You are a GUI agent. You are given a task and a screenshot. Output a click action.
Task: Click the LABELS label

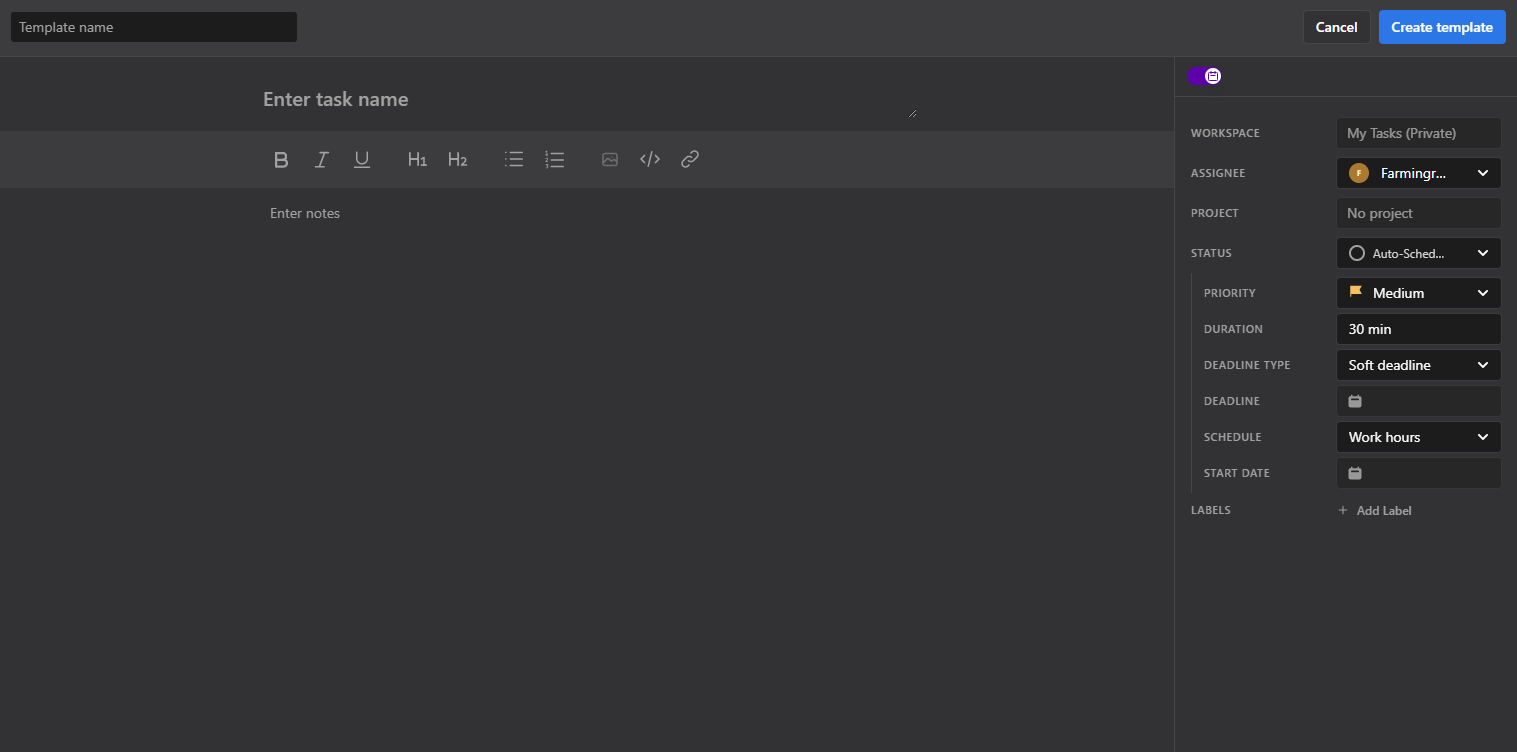1211,510
